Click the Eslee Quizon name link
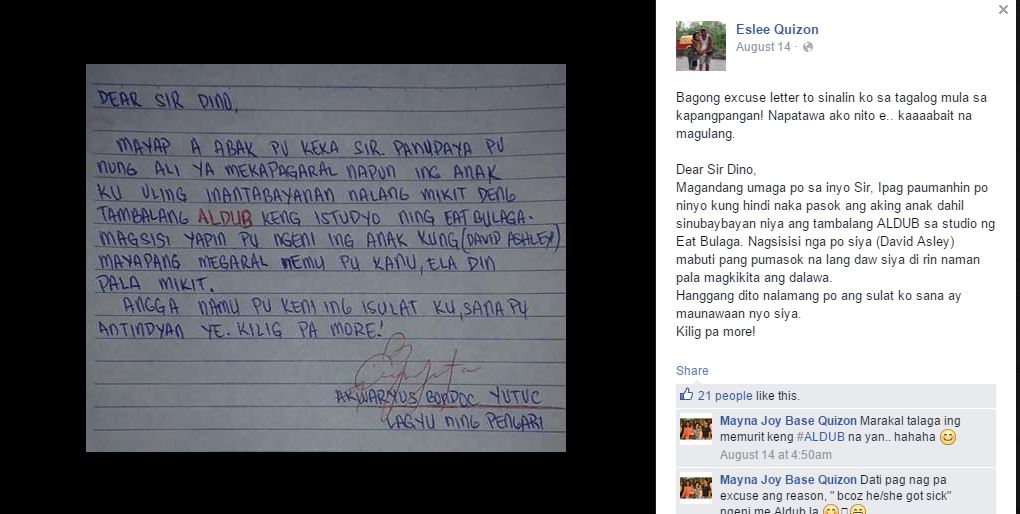Image resolution: width=1020 pixels, height=514 pixels. click(x=777, y=29)
